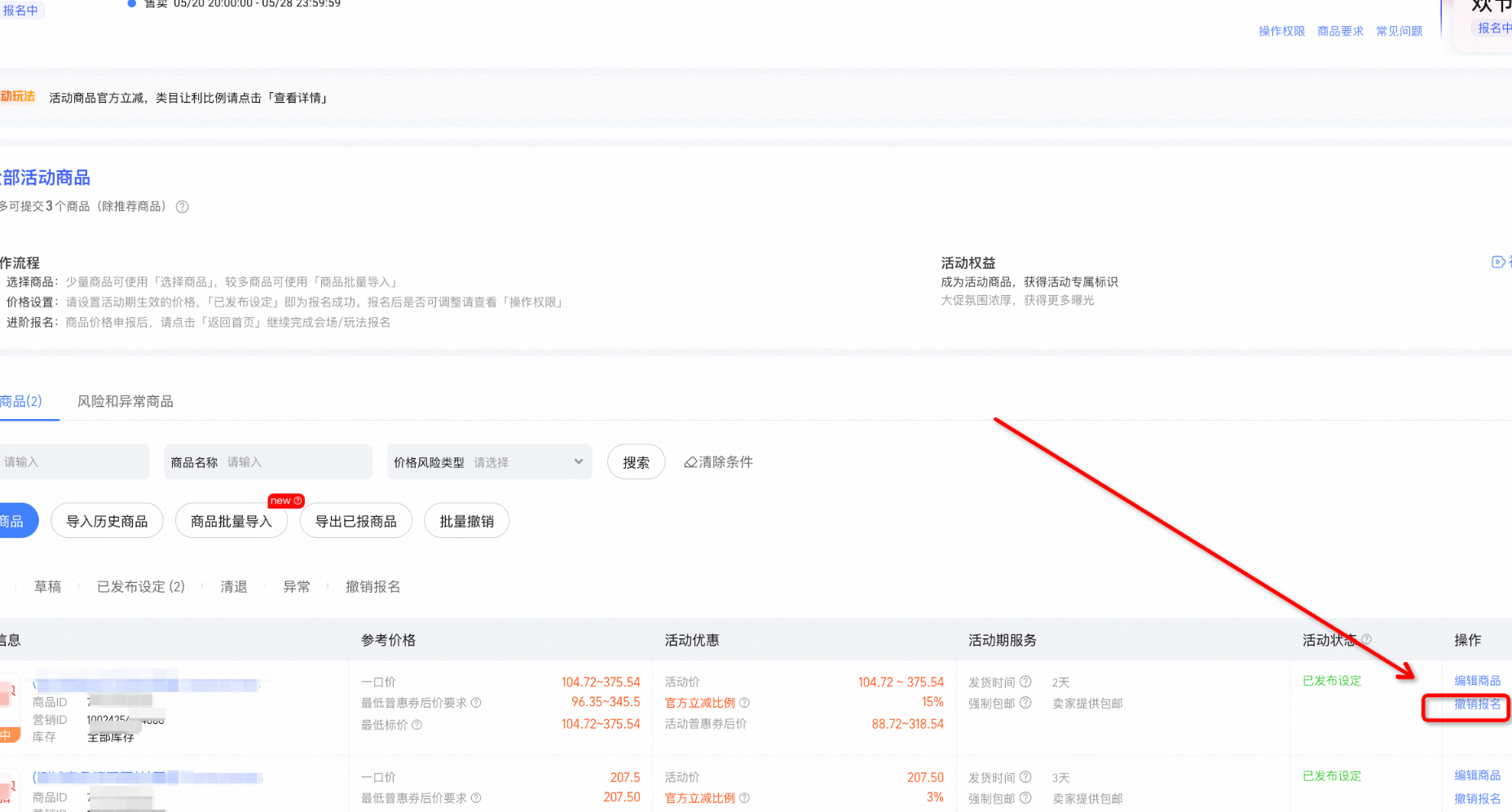Click 撤销报名 in second product row
Screen dimensions: 1512x812
1477,799
